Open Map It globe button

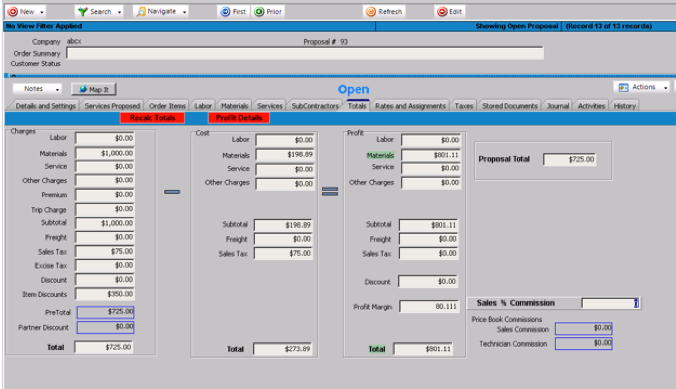[x=94, y=89]
